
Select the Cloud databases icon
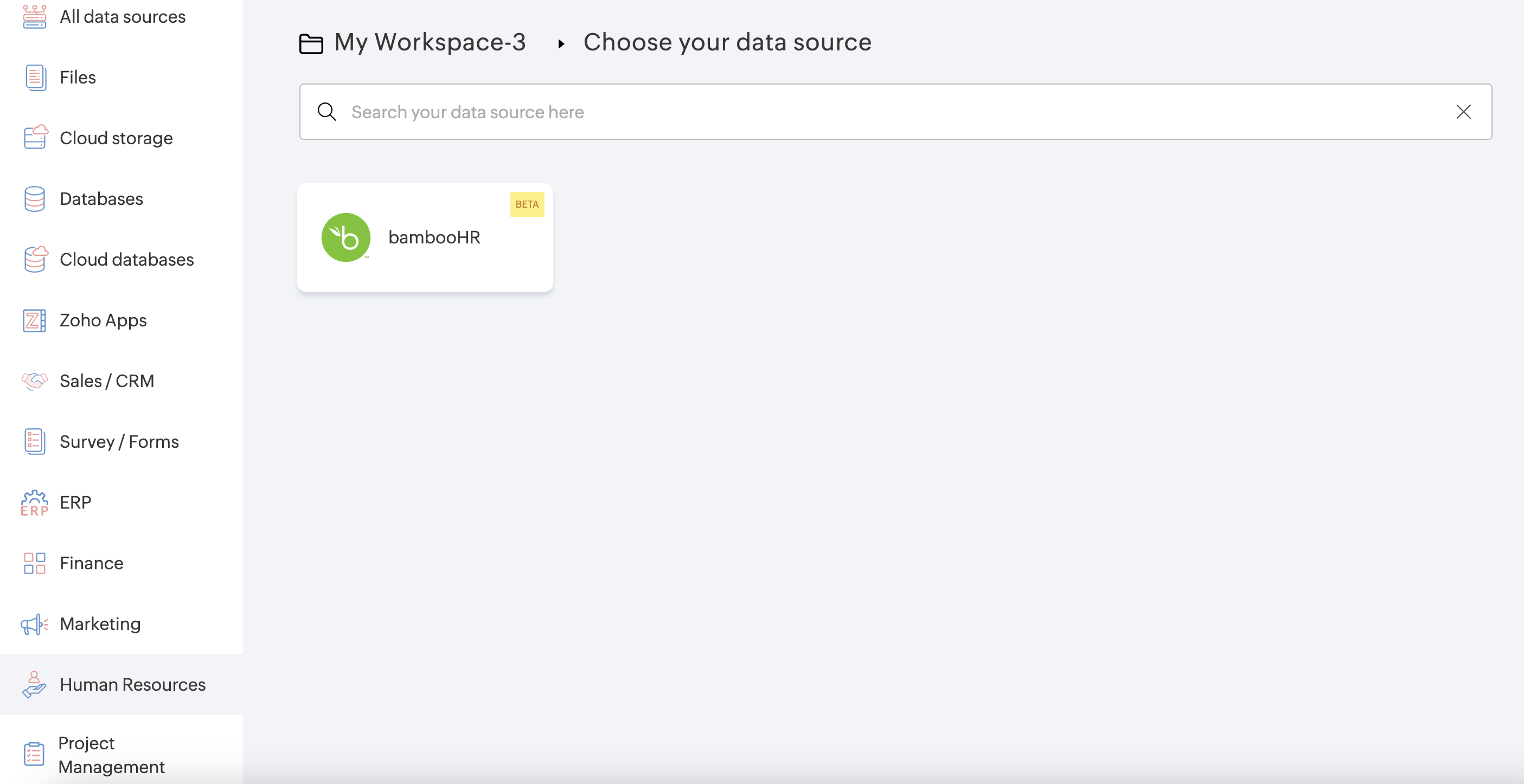(x=35, y=259)
